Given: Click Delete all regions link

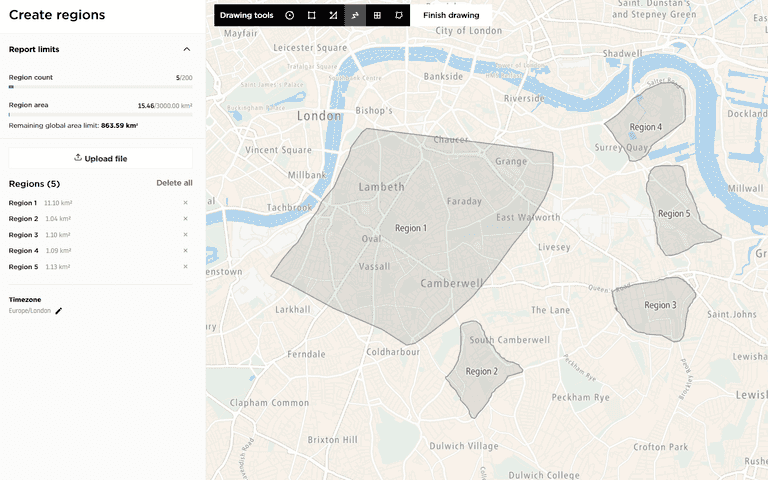Looking at the screenshot, I should pyautogui.click(x=174, y=184).
